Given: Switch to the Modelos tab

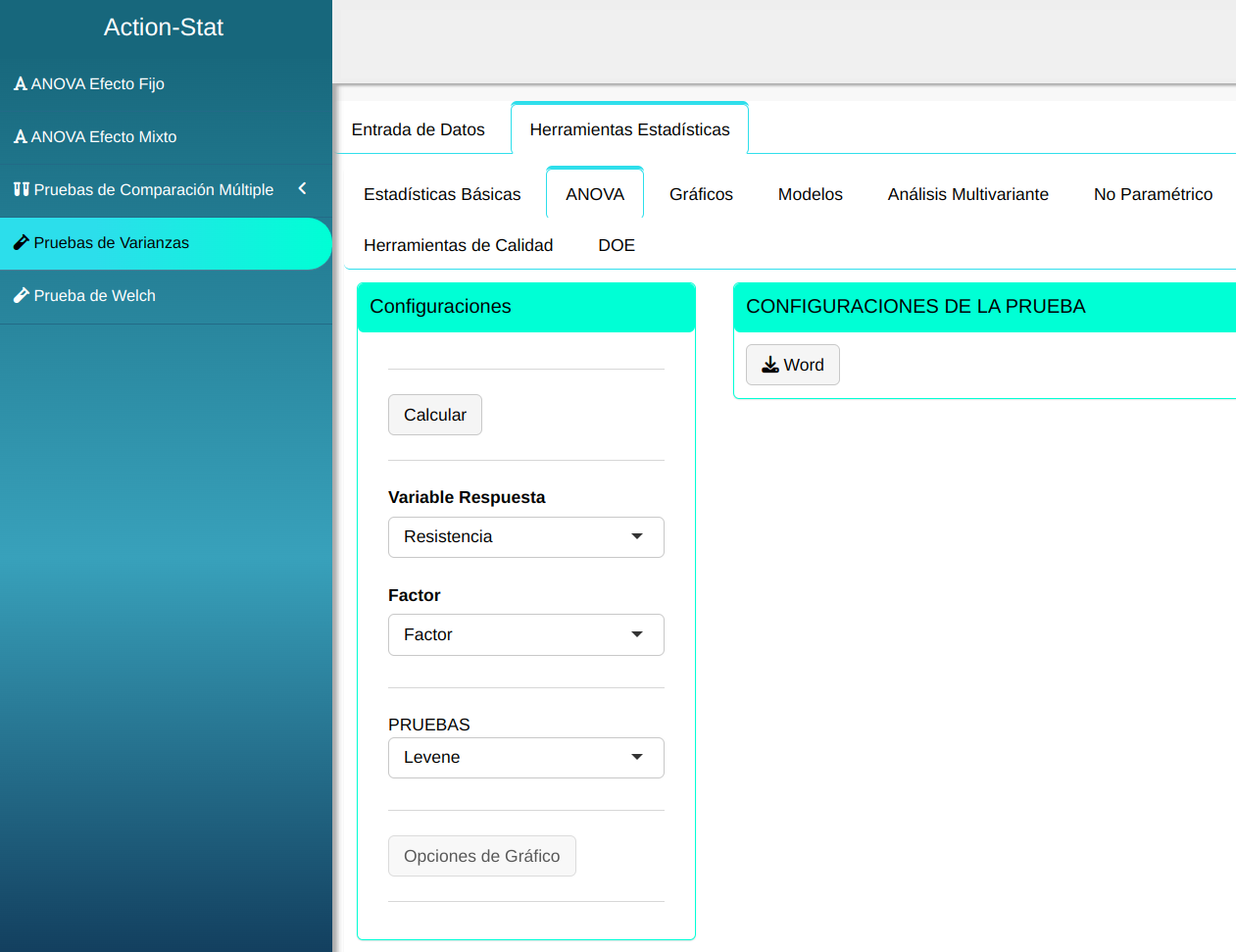Looking at the screenshot, I should point(810,194).
